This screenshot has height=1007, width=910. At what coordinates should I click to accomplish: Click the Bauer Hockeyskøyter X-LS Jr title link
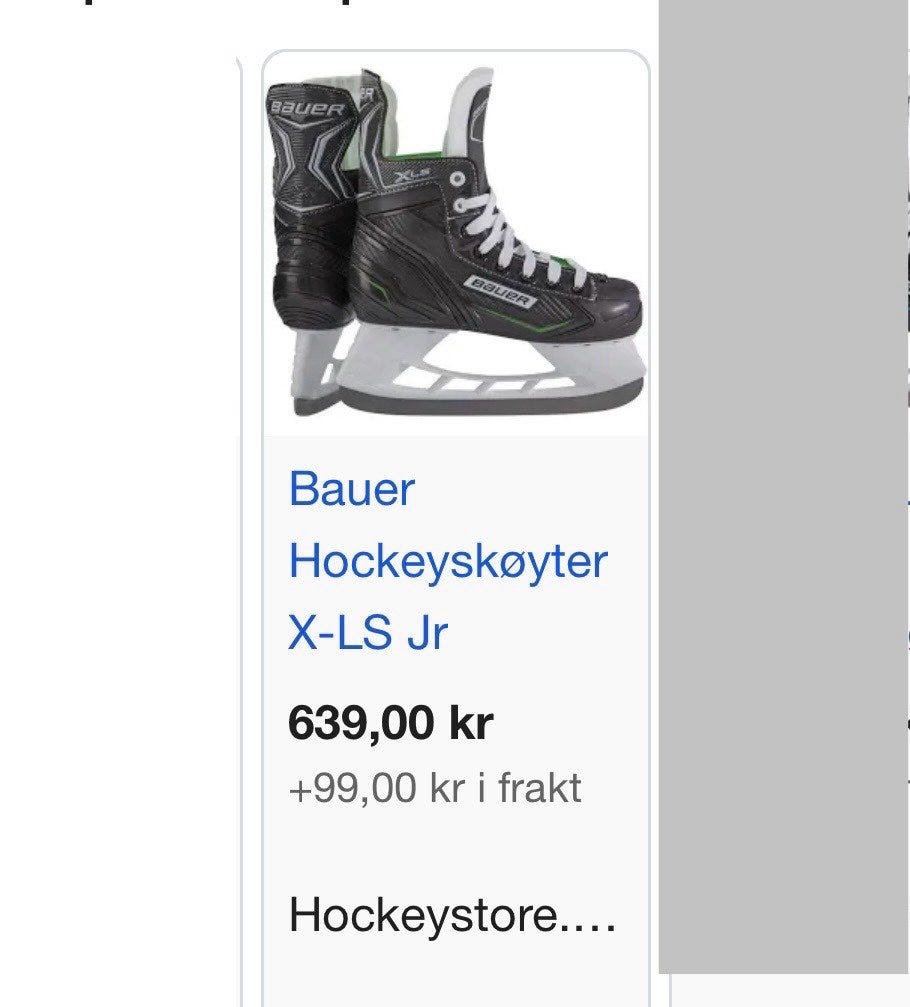click(x=448, y=560)
